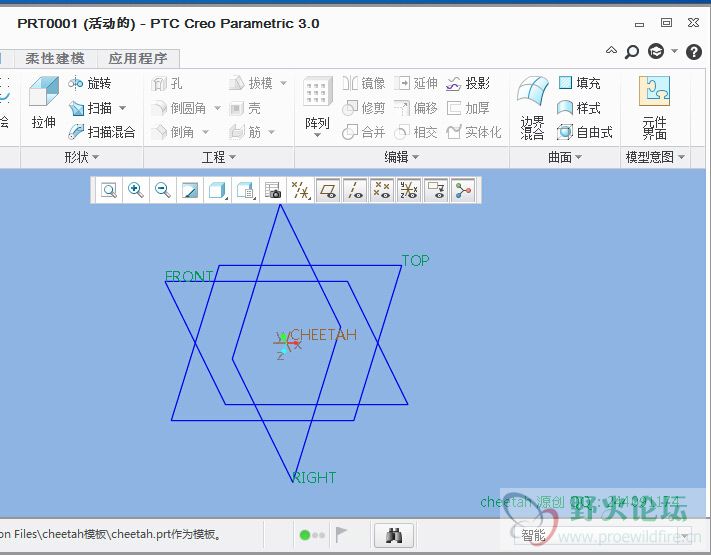Choose the 偏移 offset tool

(x=416, y=108)
